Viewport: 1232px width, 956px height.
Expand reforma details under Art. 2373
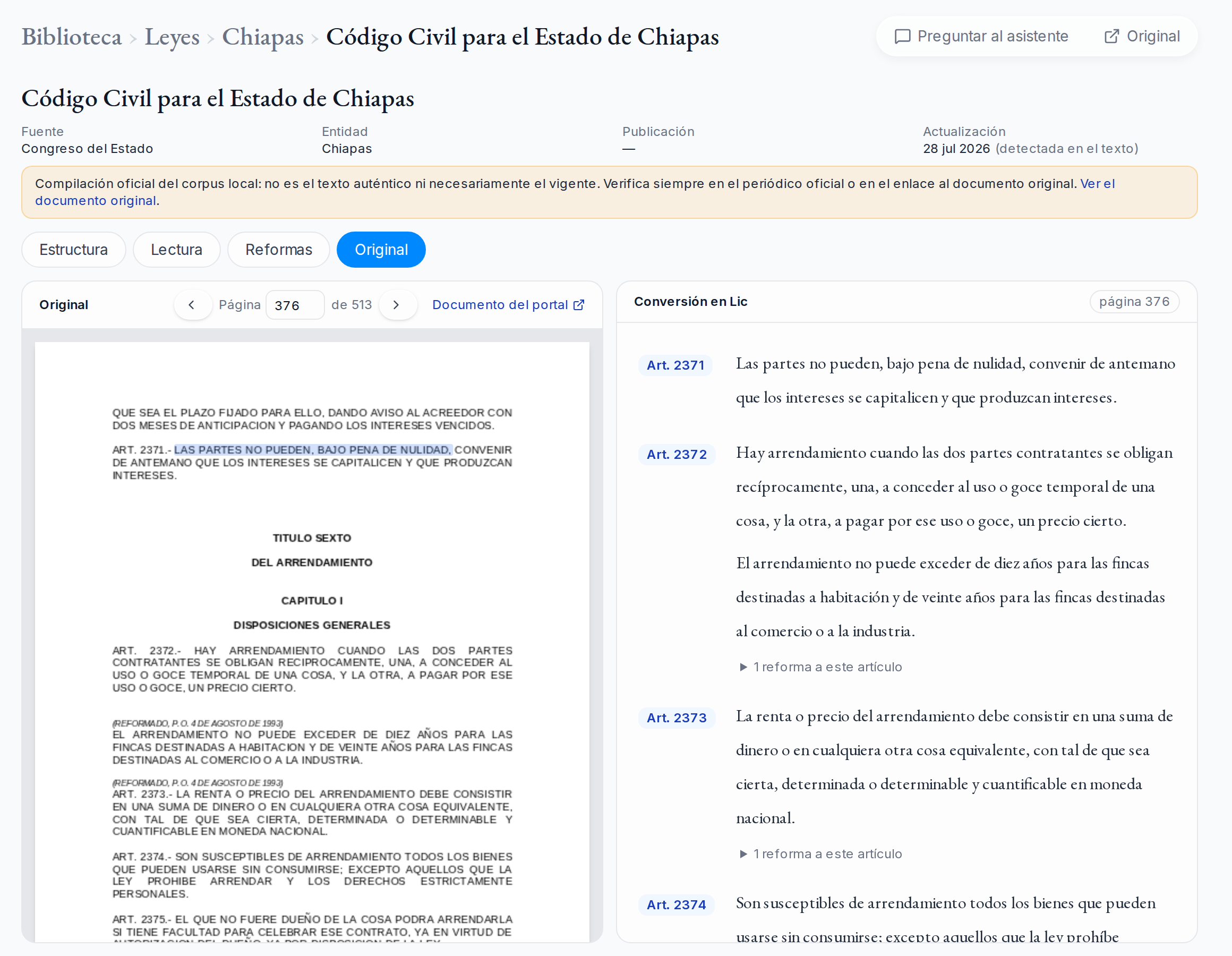tap(822, 854)
